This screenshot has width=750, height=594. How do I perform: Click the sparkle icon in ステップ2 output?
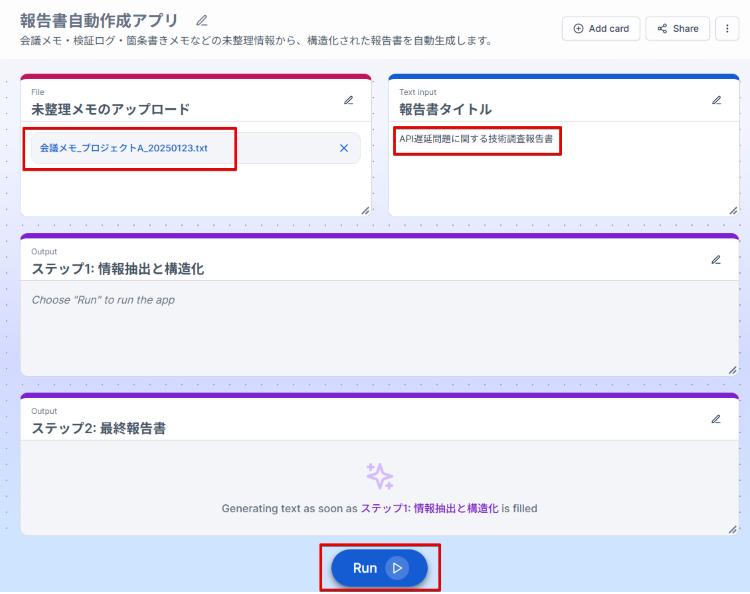379,476
